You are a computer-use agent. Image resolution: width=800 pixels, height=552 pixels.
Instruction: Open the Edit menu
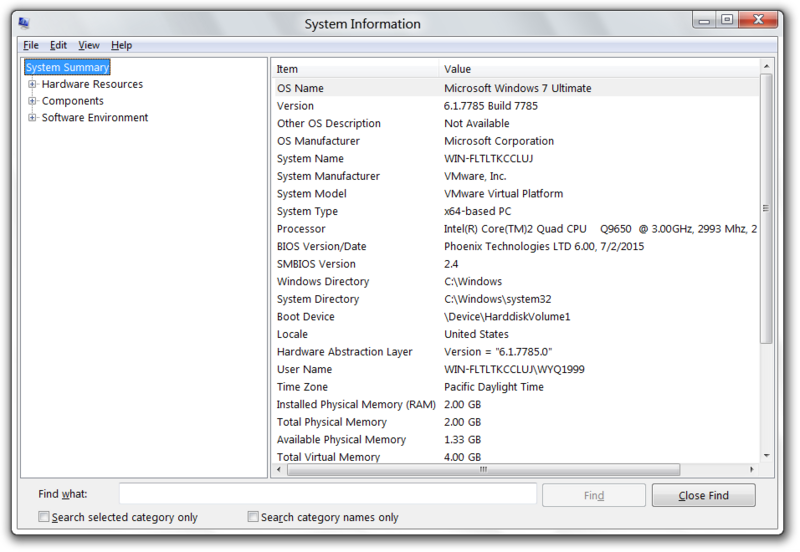58,45
